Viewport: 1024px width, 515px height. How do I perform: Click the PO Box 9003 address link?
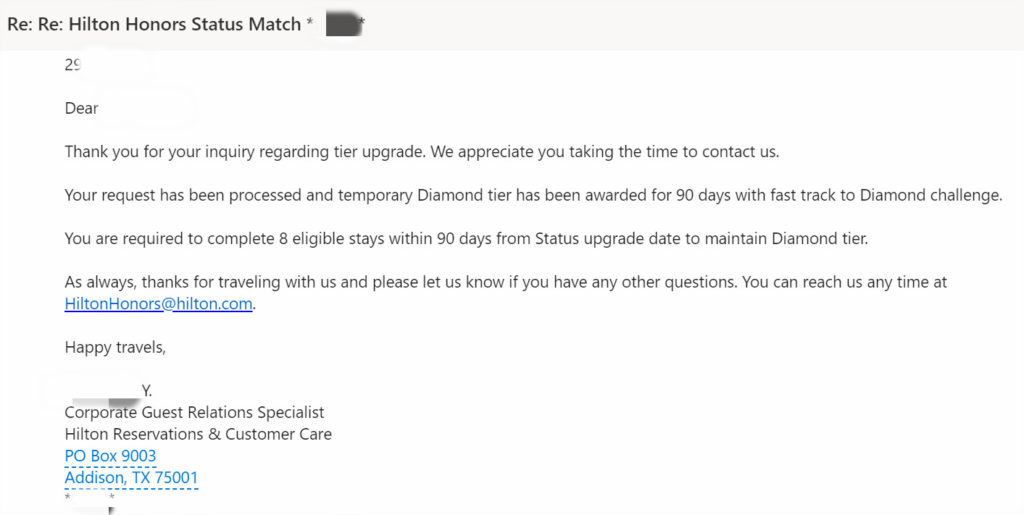(110, 456)
